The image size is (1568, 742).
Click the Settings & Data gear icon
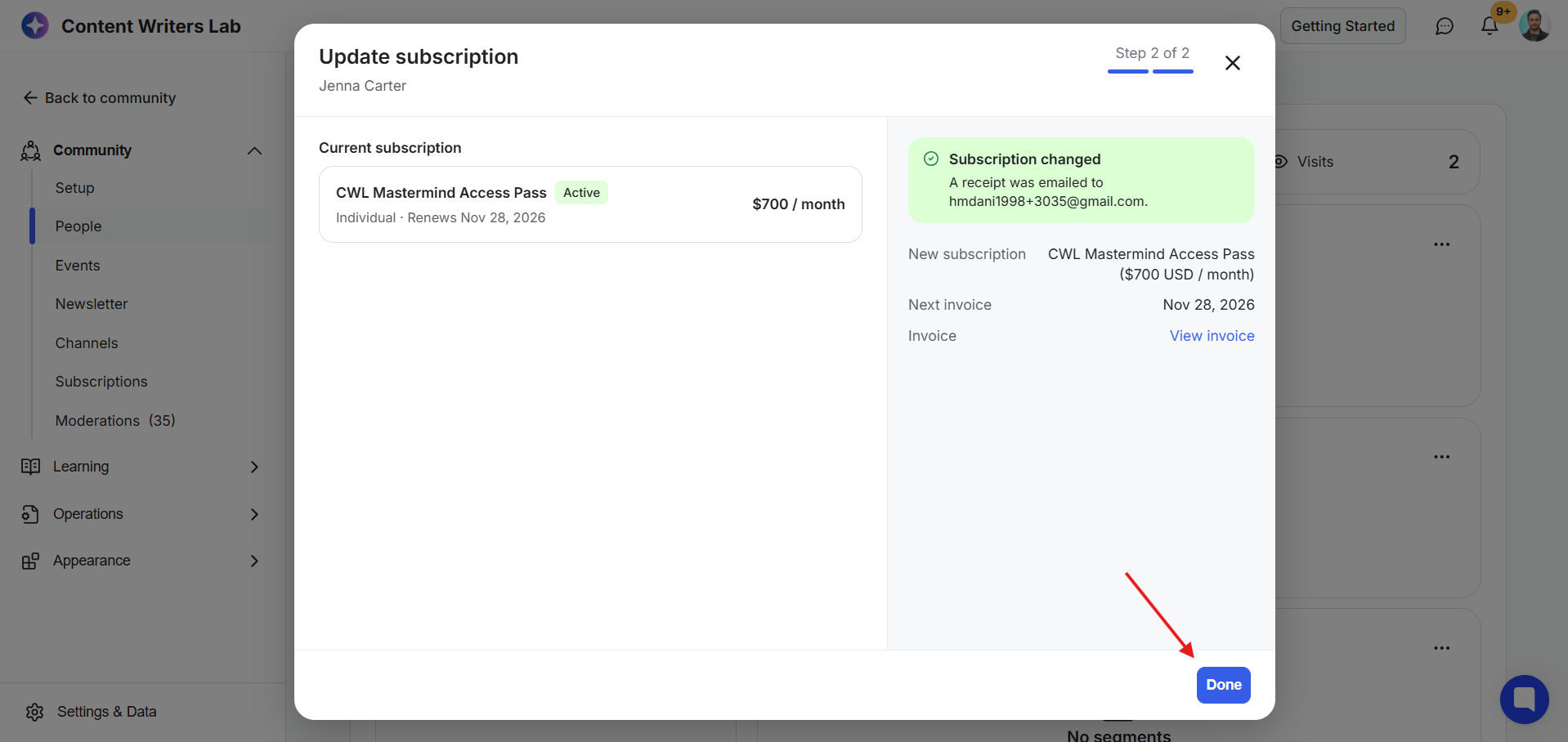click(34, 712)
